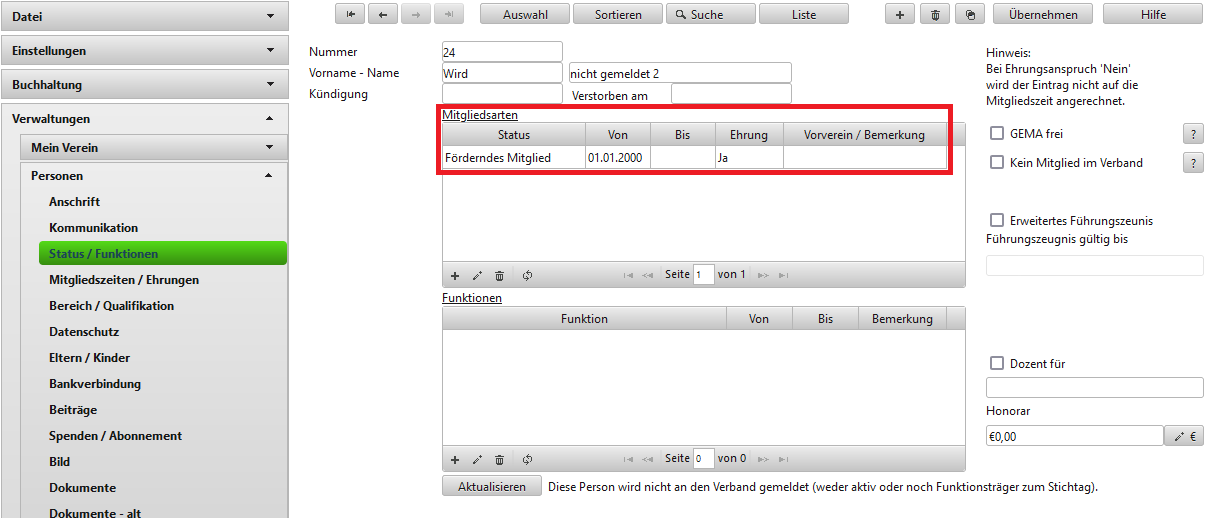Expand the Datei menu section
Viewport: 1205px width, 518px height.
144,17
